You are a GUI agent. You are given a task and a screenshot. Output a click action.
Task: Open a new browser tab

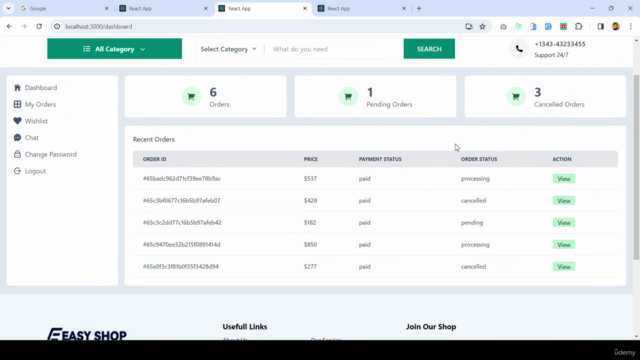coord(419,9)
